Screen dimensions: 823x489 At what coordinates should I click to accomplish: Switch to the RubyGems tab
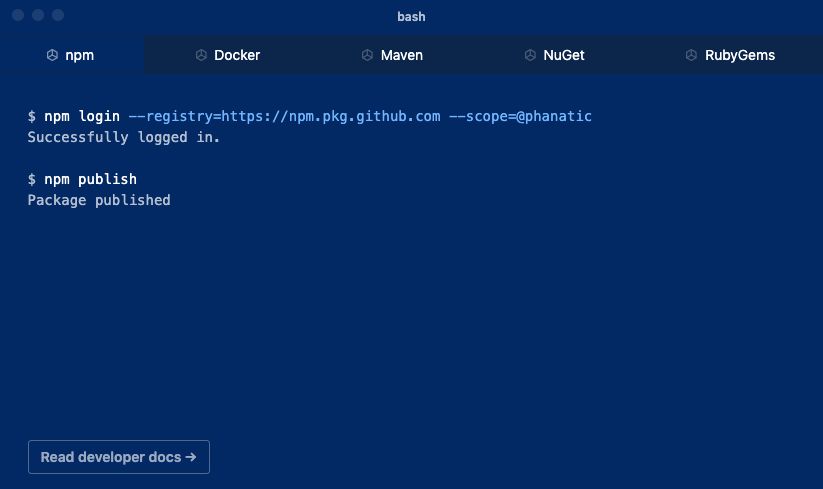click(x=730, y=55)
